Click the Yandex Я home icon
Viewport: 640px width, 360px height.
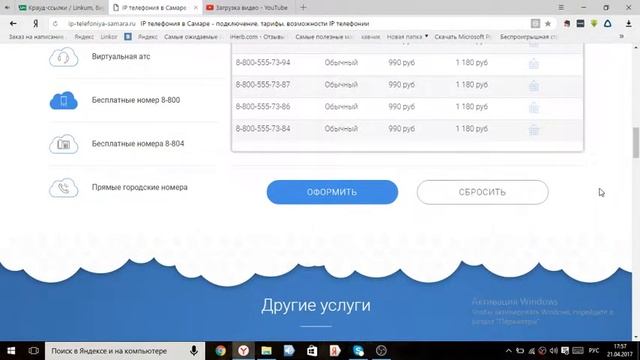tap(36, 24)
